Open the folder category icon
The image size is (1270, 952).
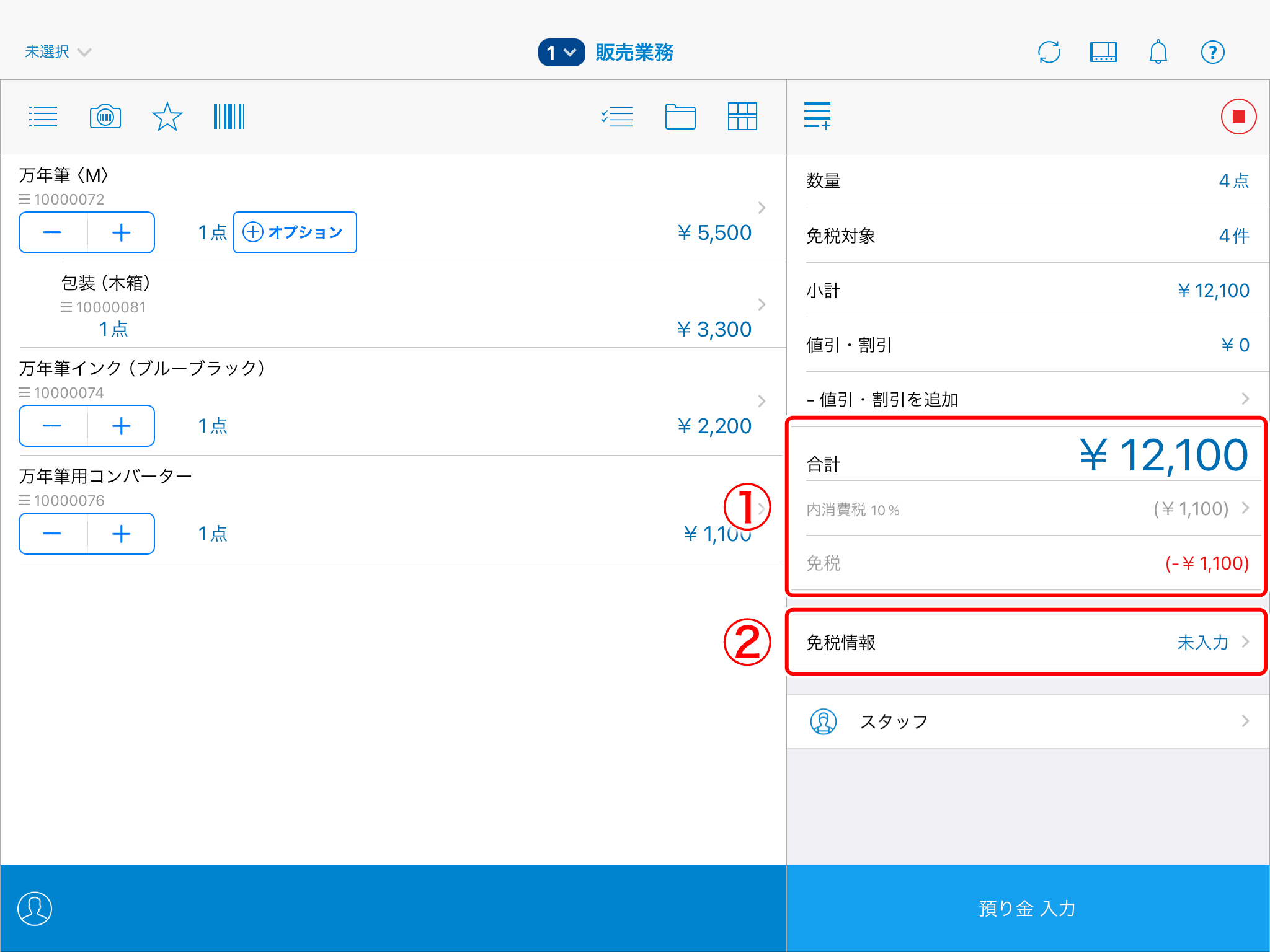680,117
